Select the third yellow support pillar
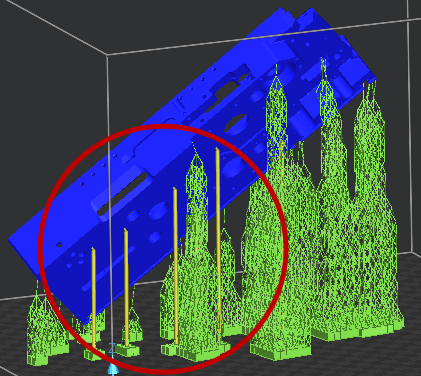This screenshot has height=376, width=421. tap(175, 266)
